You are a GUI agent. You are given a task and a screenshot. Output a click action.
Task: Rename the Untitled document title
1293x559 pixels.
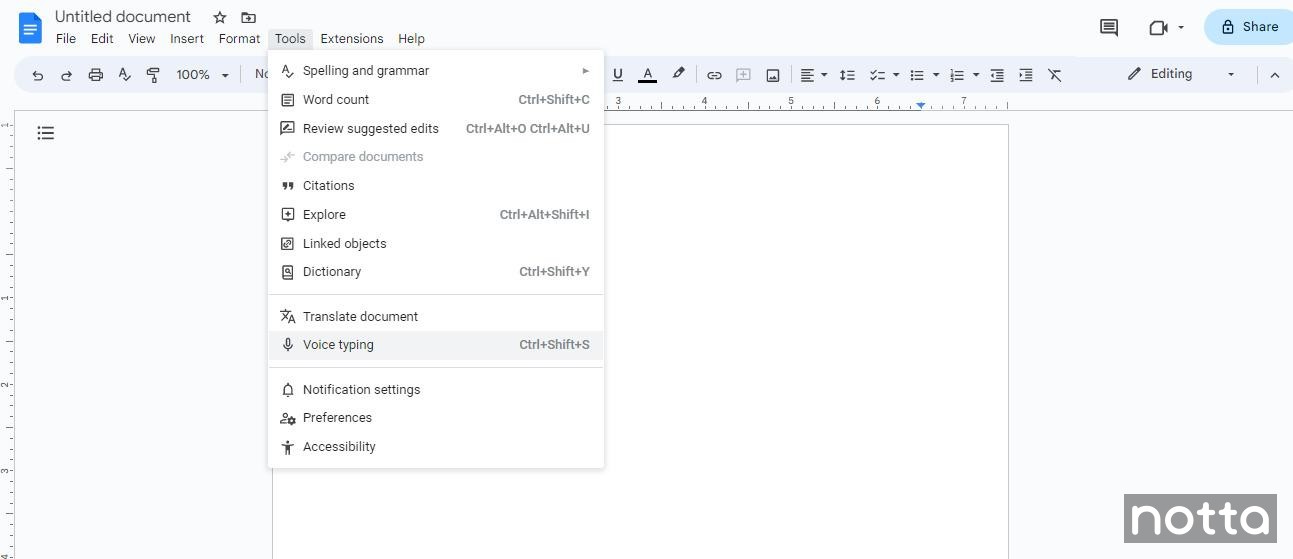point(123,17)
